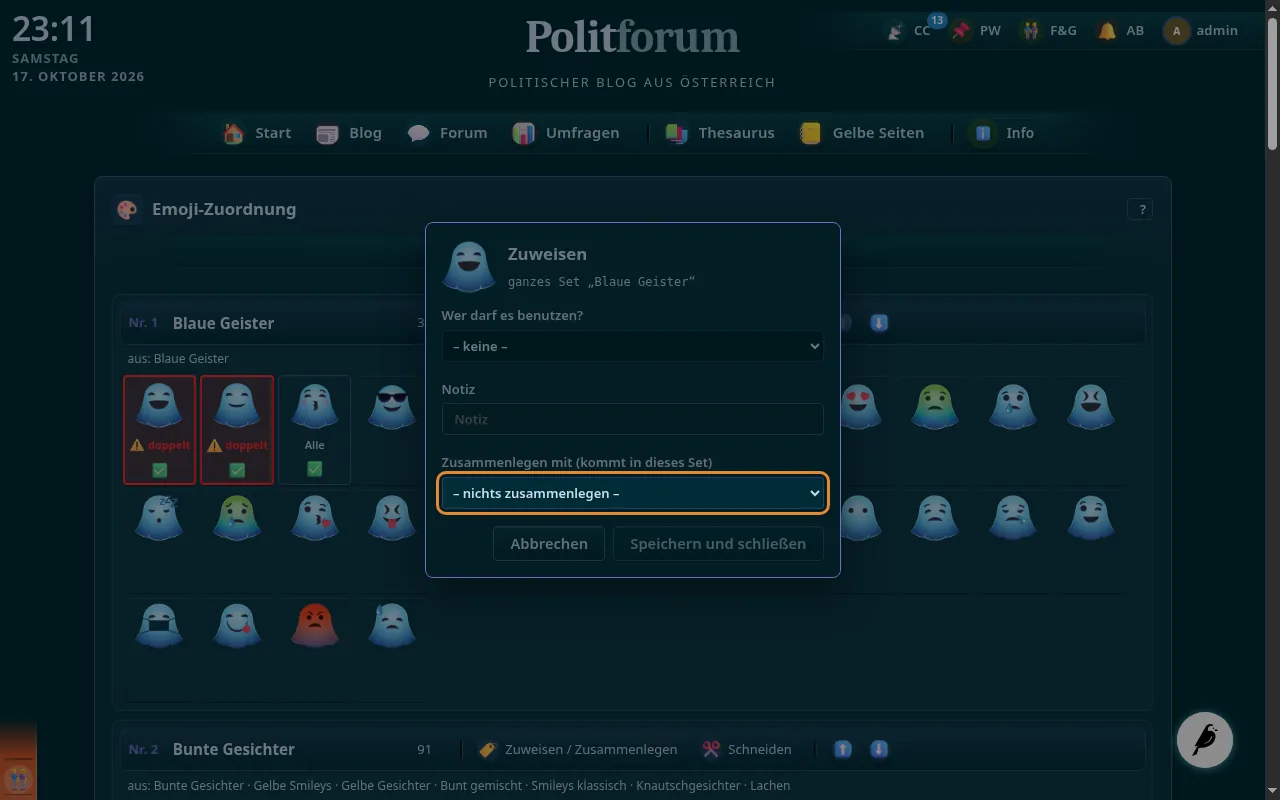Open the Blog navigation item
The height and width of the screenshot is (800, 1280).
(349, 133)
